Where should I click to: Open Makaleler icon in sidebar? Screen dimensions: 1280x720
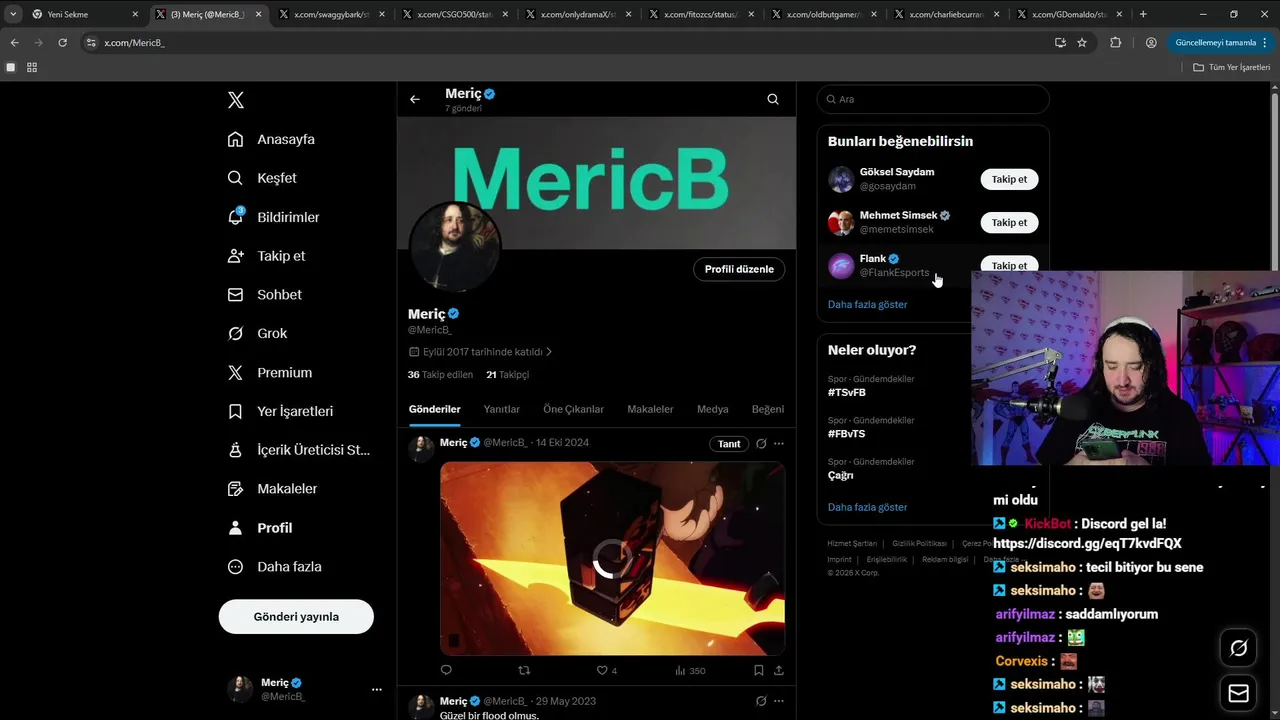235,489
